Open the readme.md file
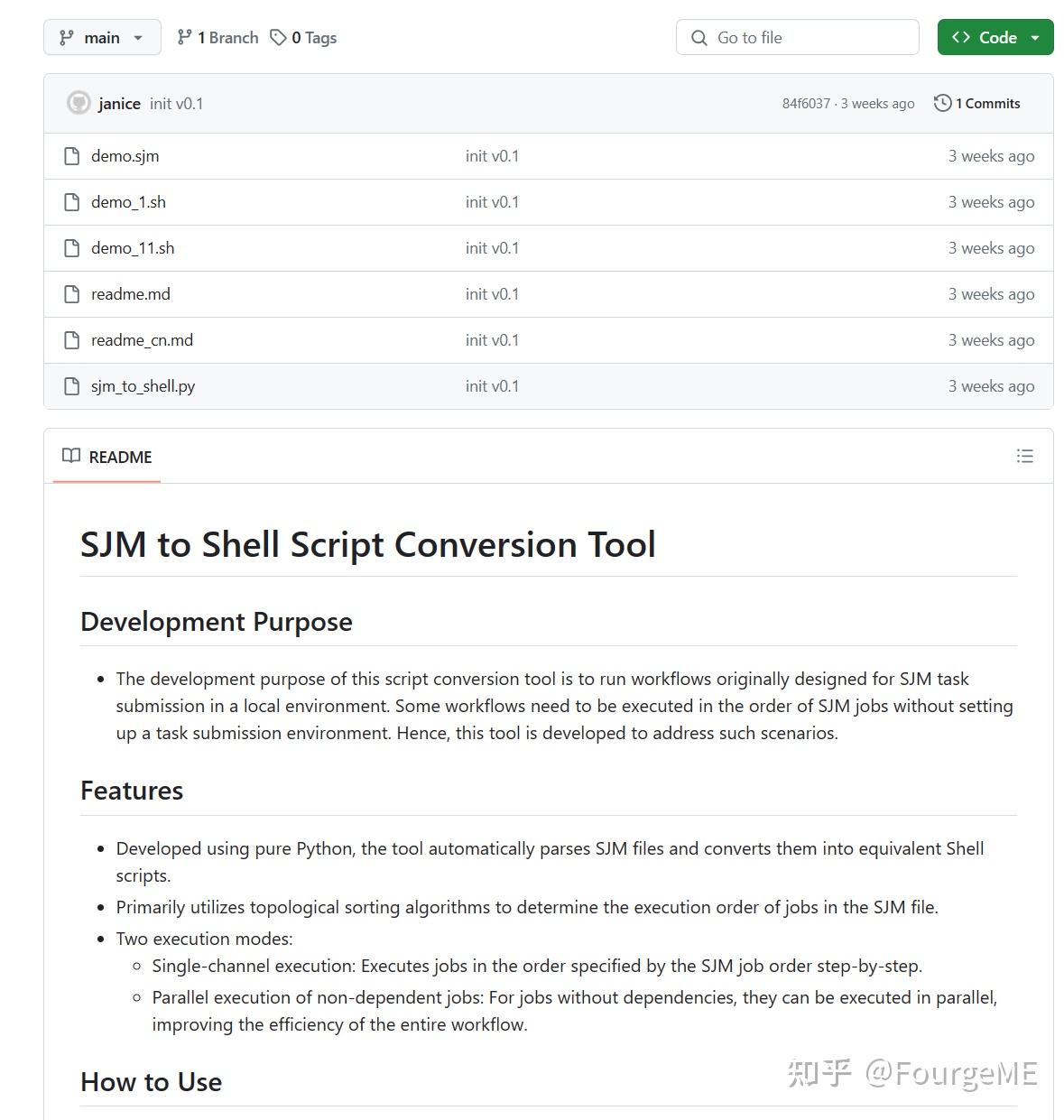 (x=131, y=294)
